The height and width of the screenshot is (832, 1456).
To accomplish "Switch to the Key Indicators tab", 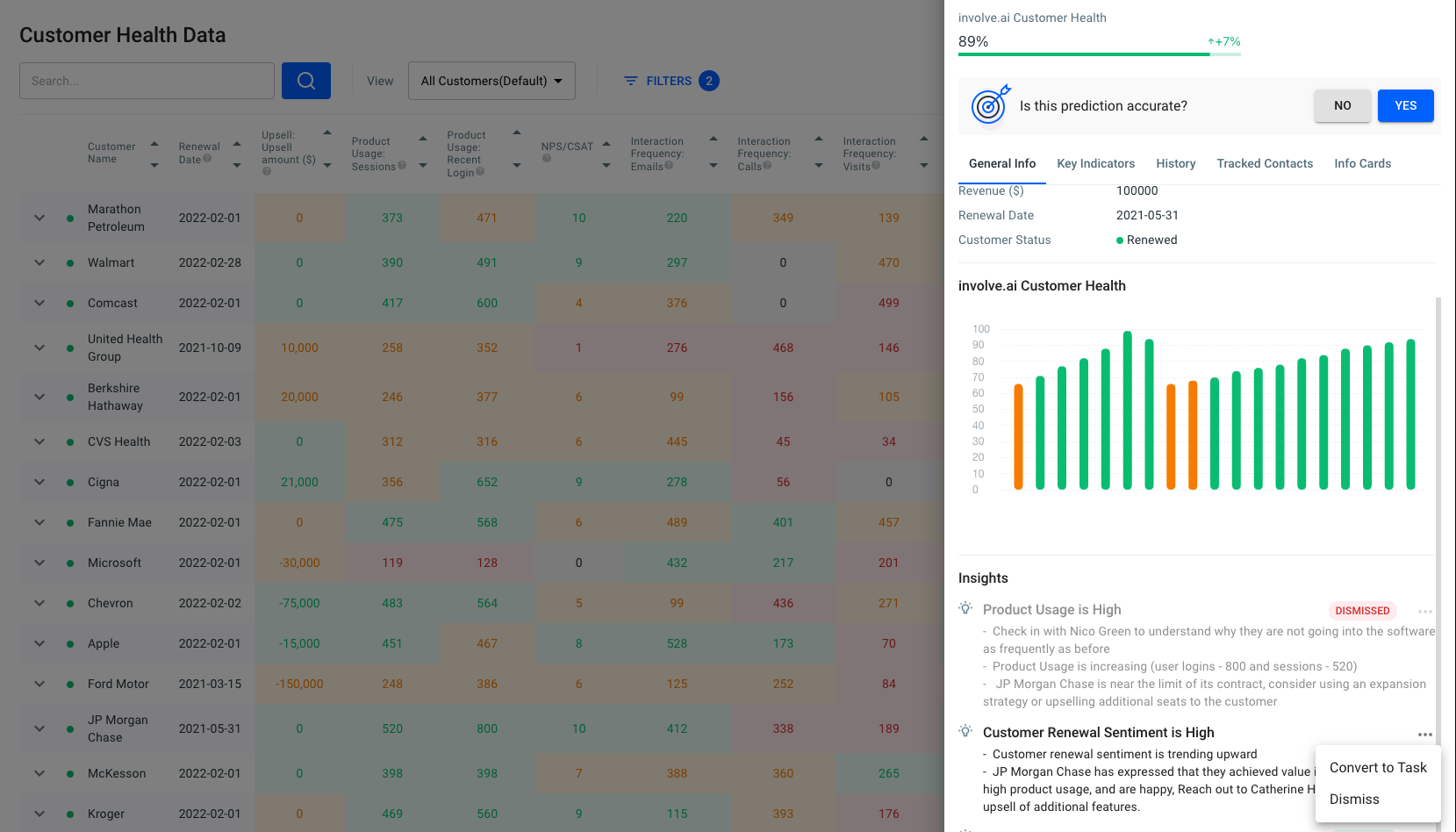I will (x=1095, y=163).
